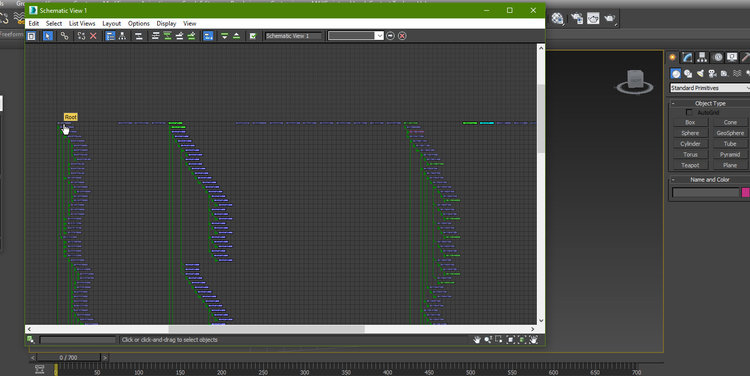Click the Torus primitive button
The height and width of the screenshot is (376, 750).
click(x=690, y=155)
